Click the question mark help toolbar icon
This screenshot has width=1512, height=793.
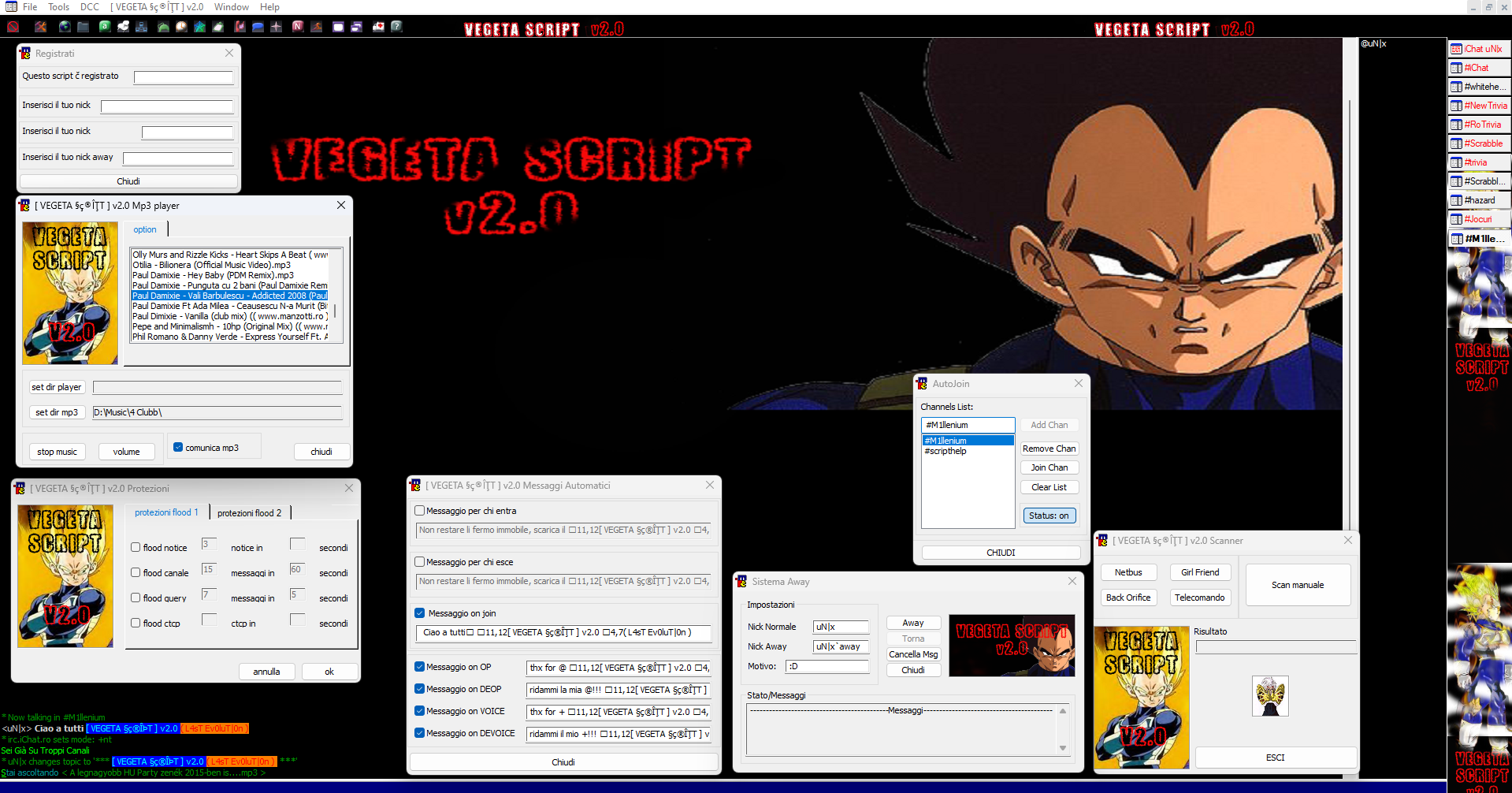click(x=396, y=27)
